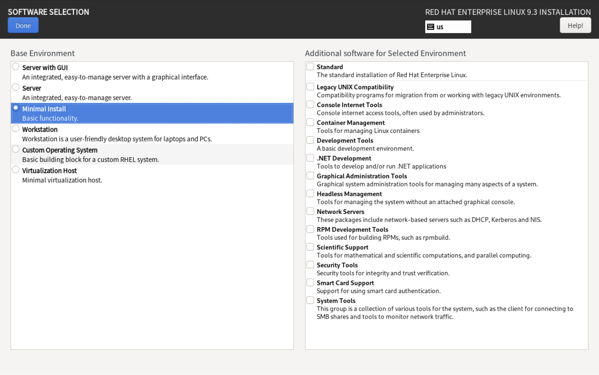Enable Graphical Administration Tools

pyautogui.click(x=310, y=176)
